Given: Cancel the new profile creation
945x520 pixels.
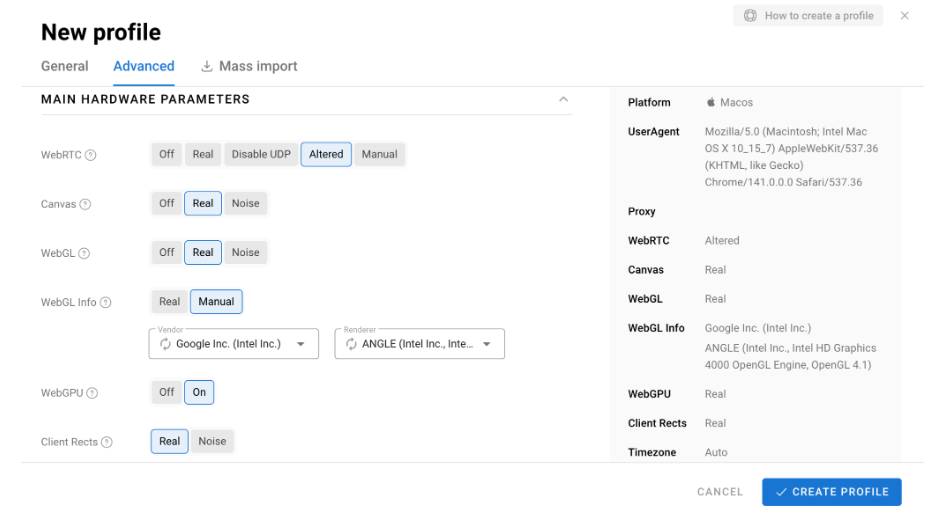Looking at the screenshot, I should (720, 492).
